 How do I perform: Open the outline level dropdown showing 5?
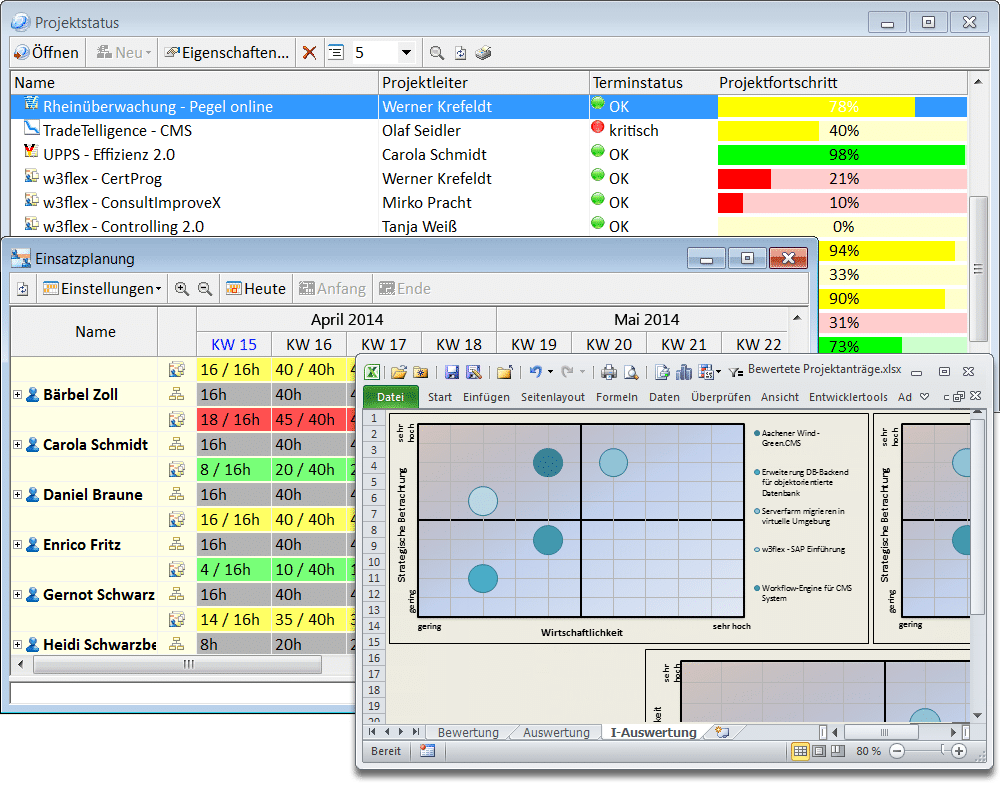pos(406,53)
